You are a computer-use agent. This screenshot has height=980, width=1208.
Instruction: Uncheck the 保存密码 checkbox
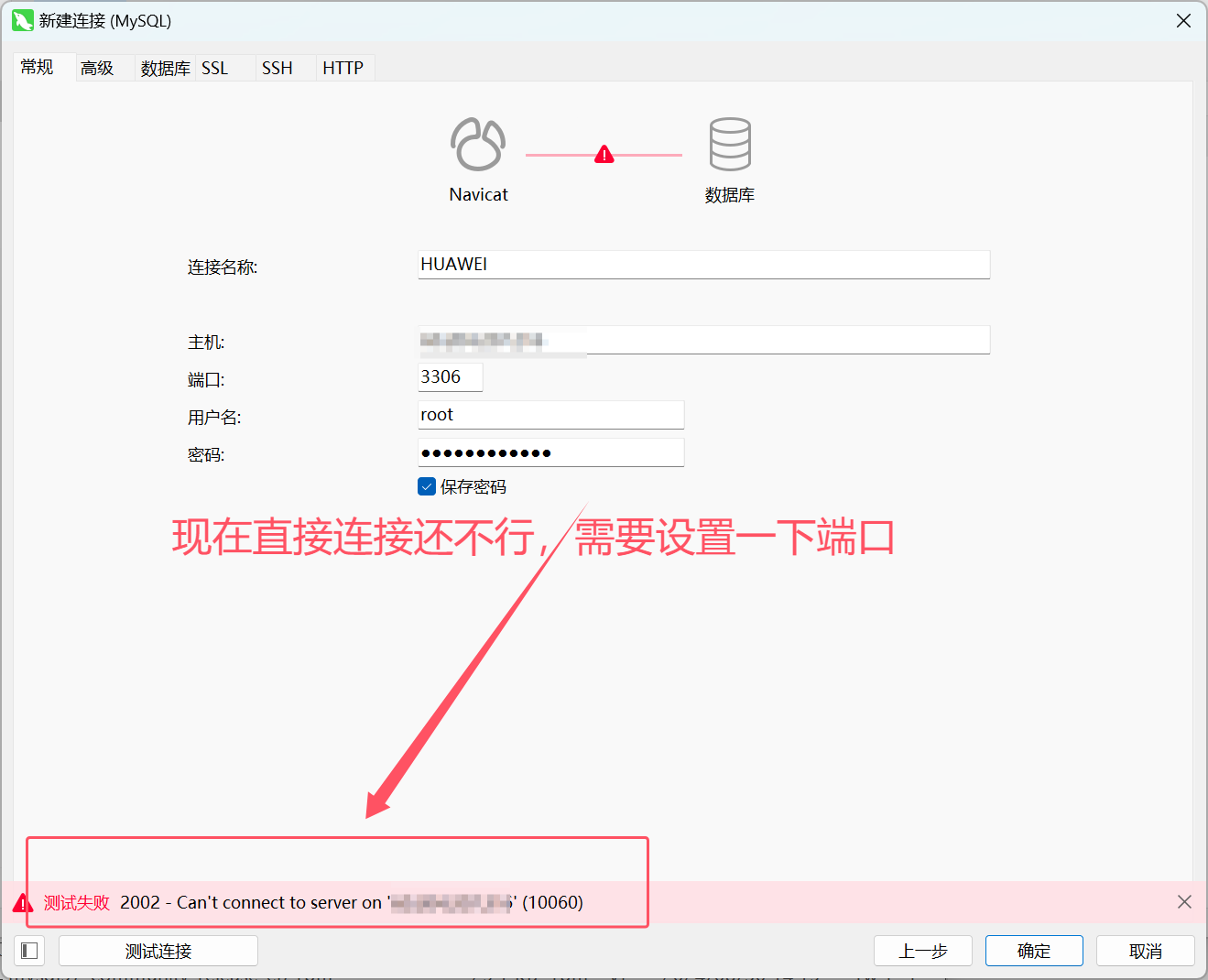tap(427, 486)
